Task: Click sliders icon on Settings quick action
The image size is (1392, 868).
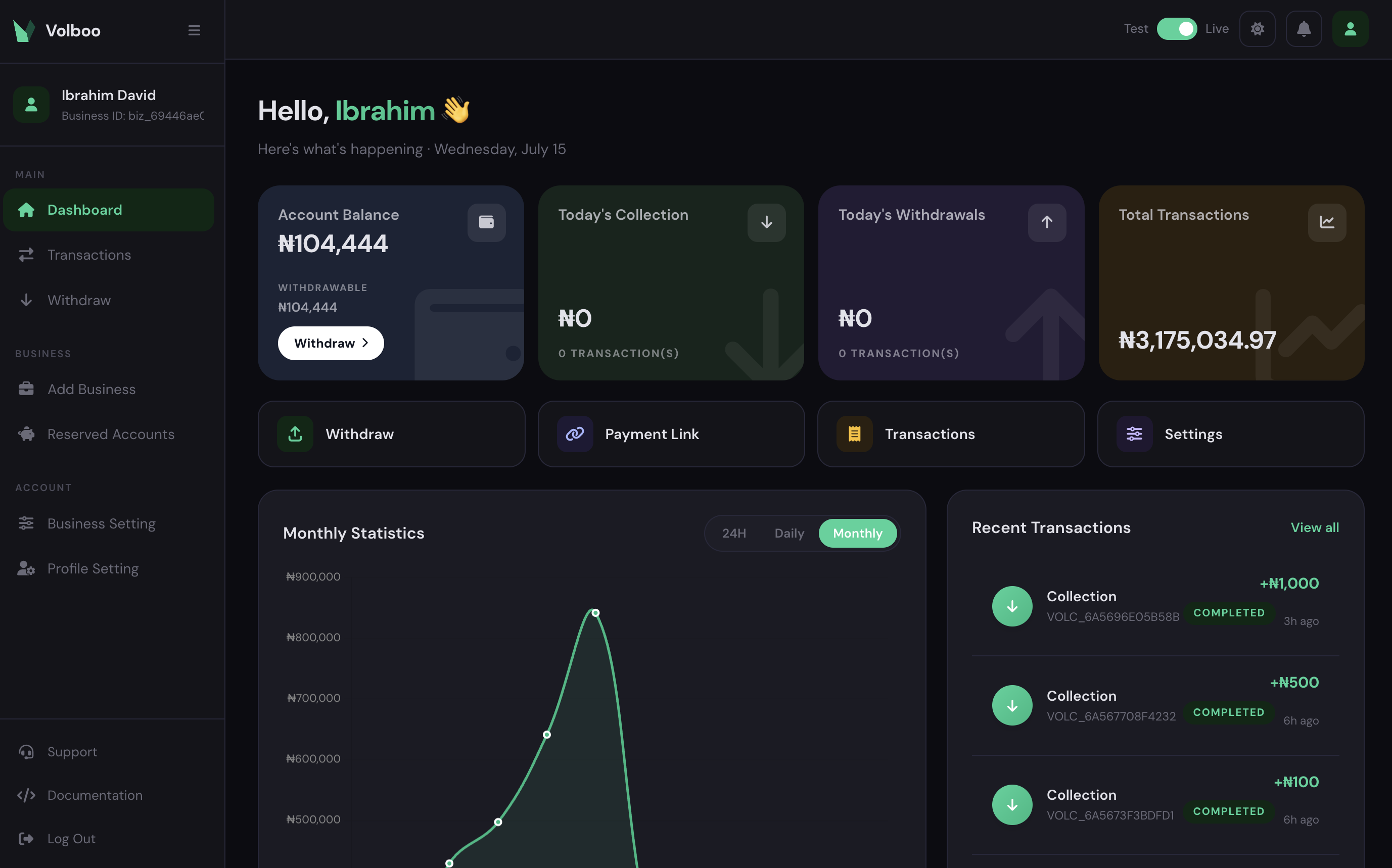Action: 1134,434
